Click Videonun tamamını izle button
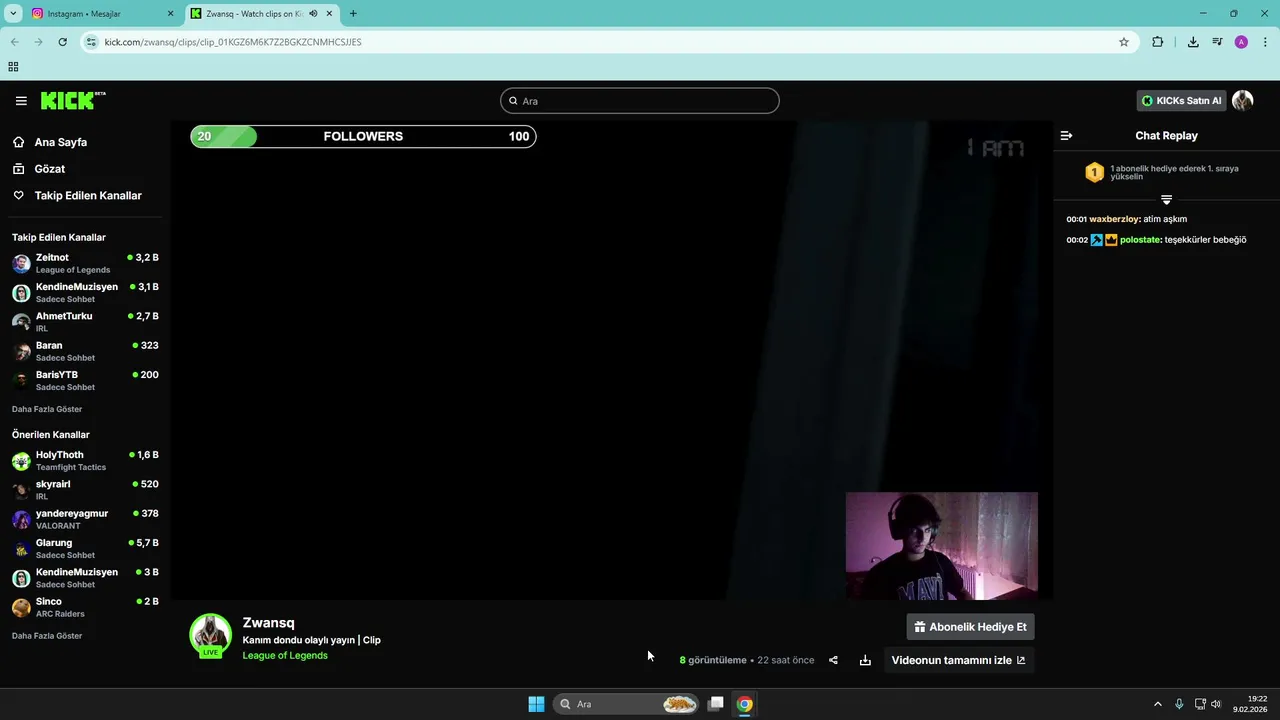The height and width of the screenshot is (720, 1280). click(x=958, y=660)
